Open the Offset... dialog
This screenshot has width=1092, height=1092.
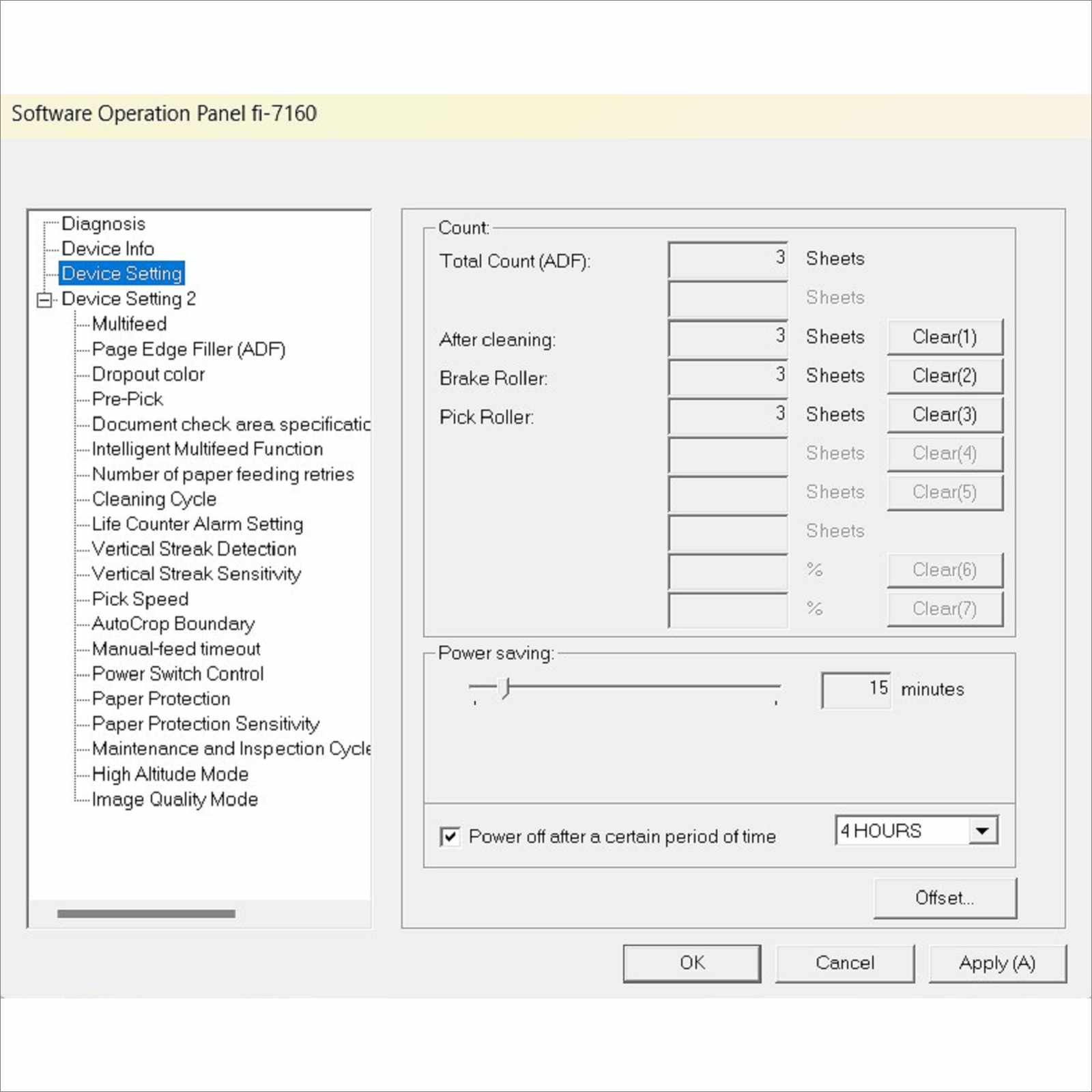point(945,898)
